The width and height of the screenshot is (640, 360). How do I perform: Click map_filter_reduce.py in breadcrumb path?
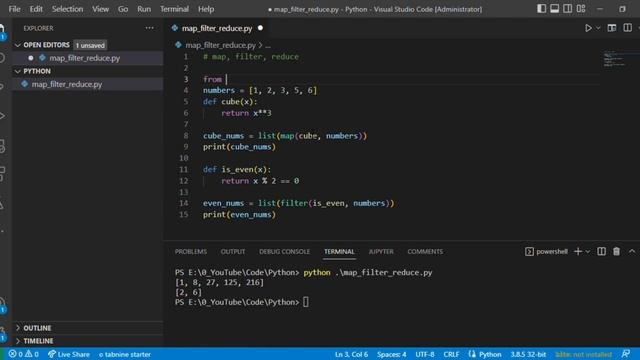tap(220, 45)
